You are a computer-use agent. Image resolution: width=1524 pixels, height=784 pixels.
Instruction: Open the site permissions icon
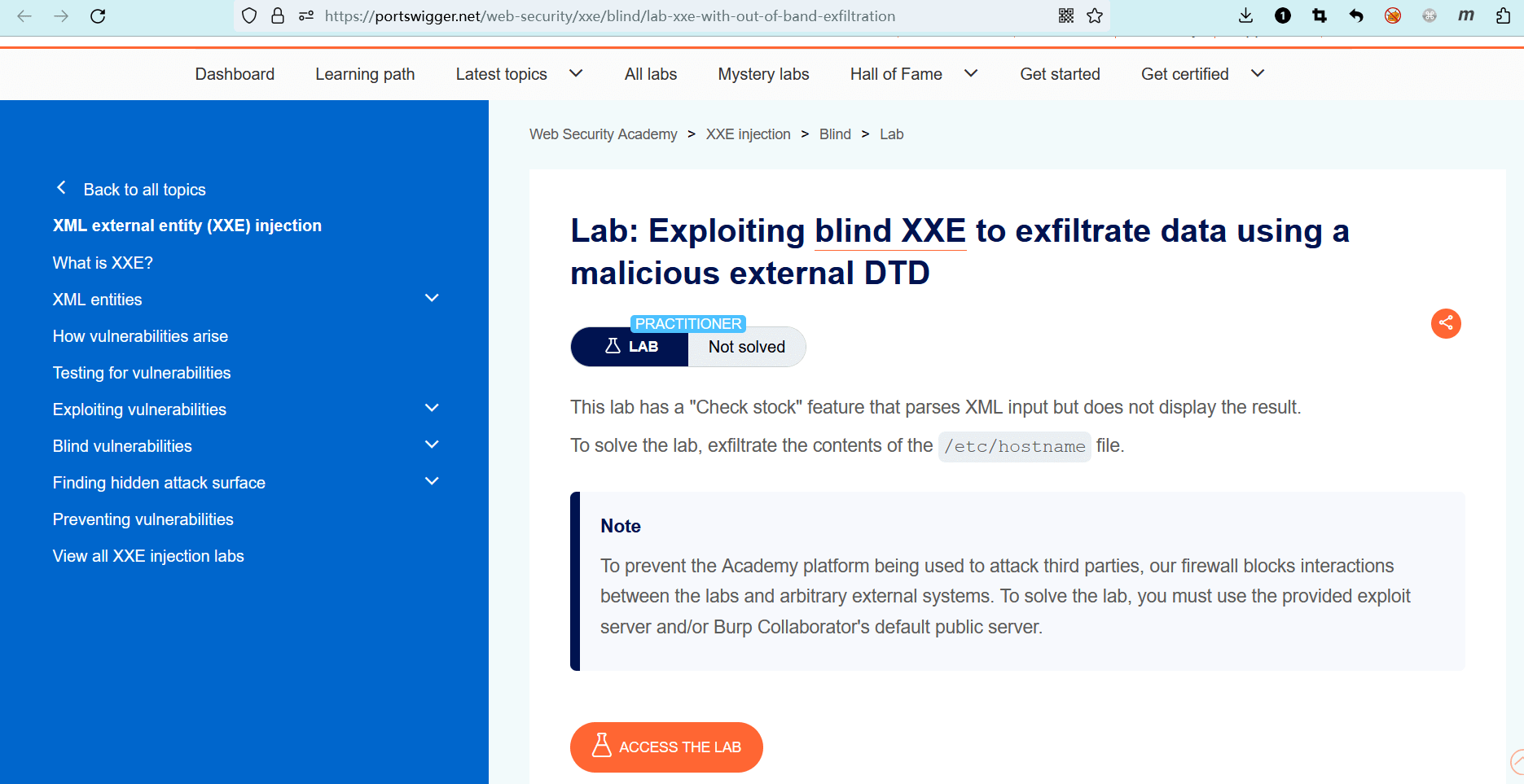pyautogui.click(x=306, y=15)
